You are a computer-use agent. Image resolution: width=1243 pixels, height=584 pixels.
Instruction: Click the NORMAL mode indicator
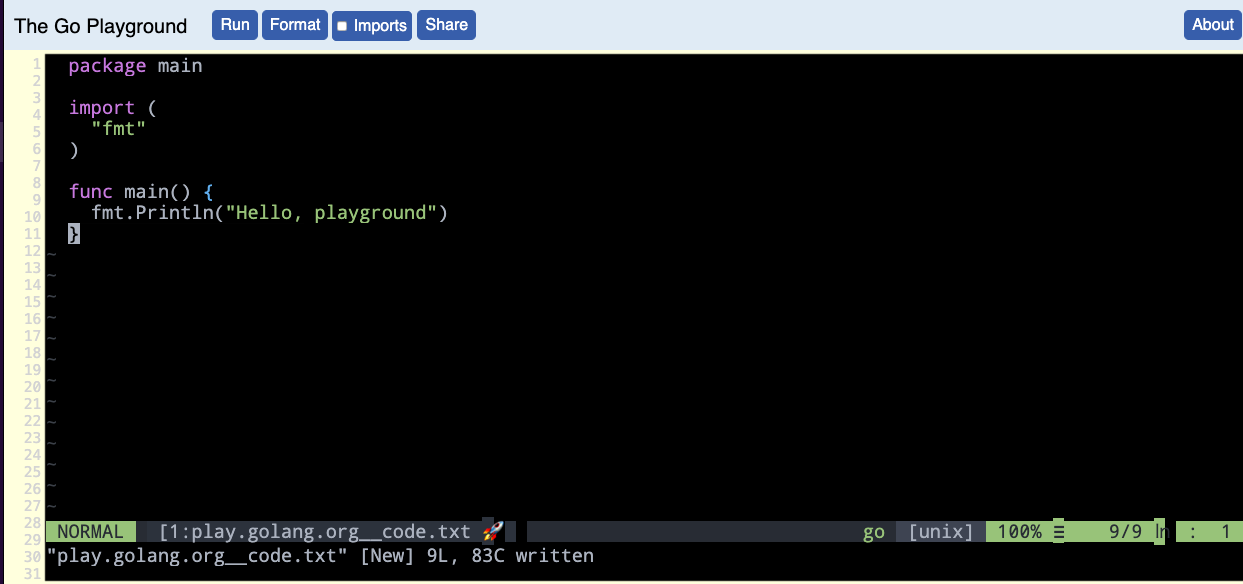pos(90,531)
